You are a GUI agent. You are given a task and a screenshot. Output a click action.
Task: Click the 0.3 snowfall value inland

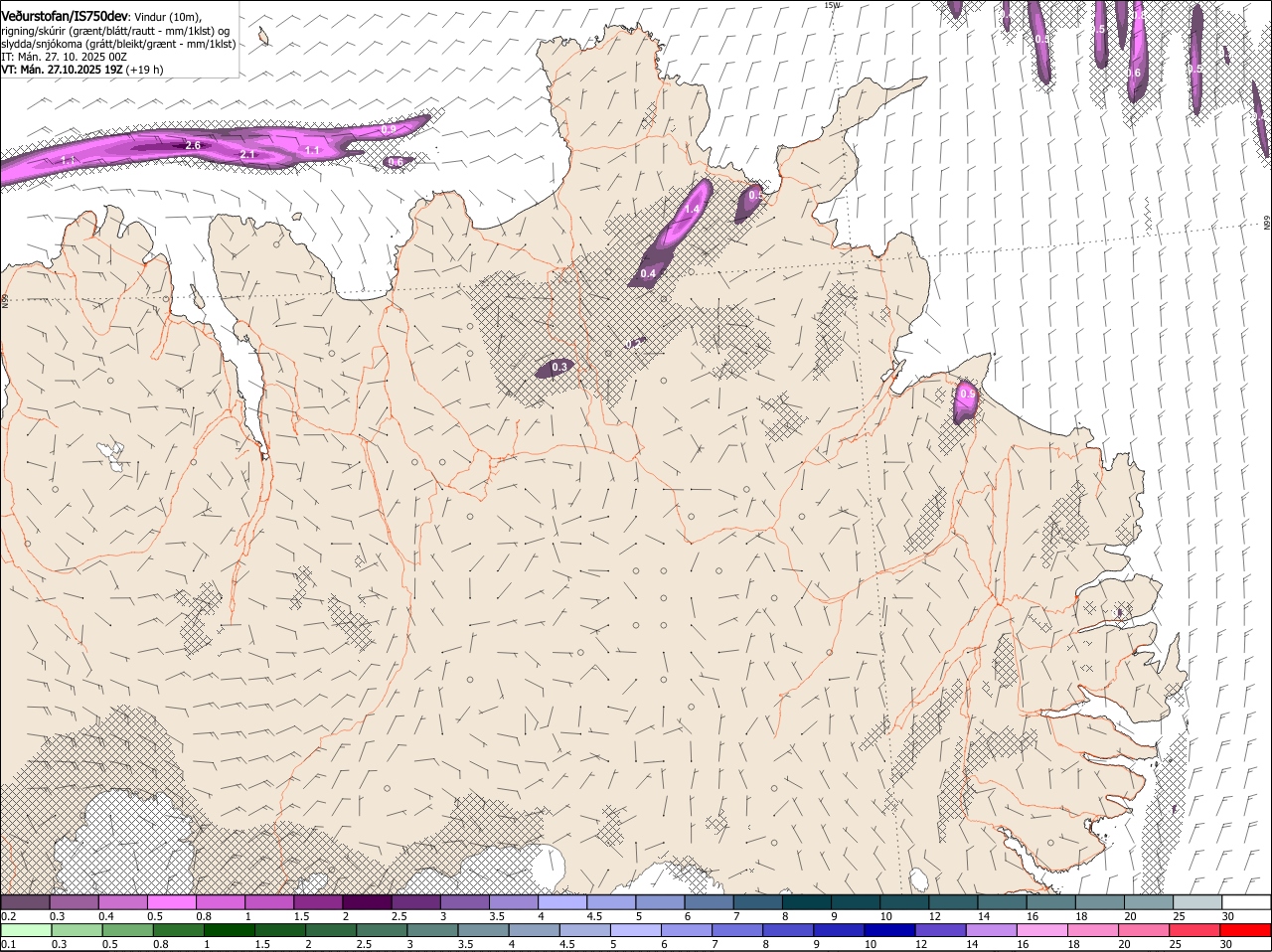point(559,367)
